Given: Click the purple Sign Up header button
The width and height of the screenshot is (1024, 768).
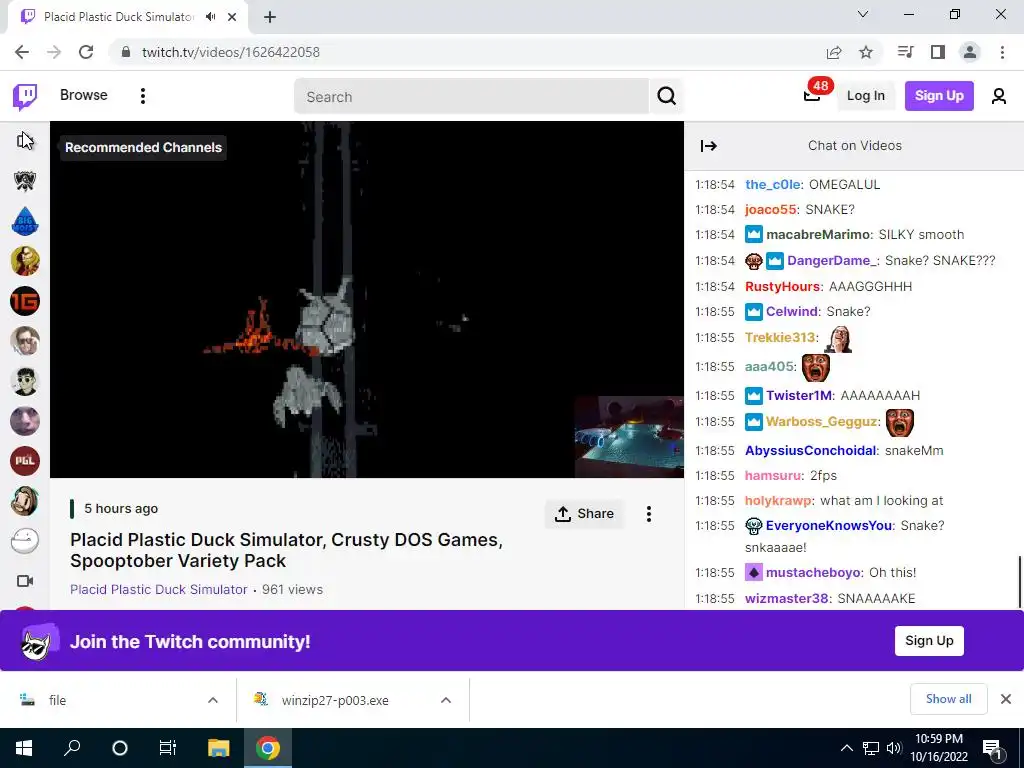Looking at the screenshot, I should pos(939,96).
